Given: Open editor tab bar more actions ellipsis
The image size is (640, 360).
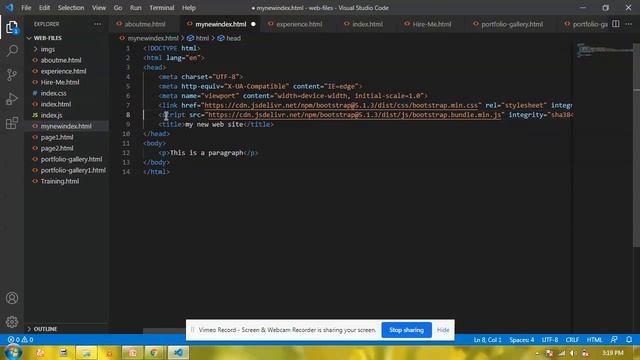Looking at the screenshot, I should [629, 24].
